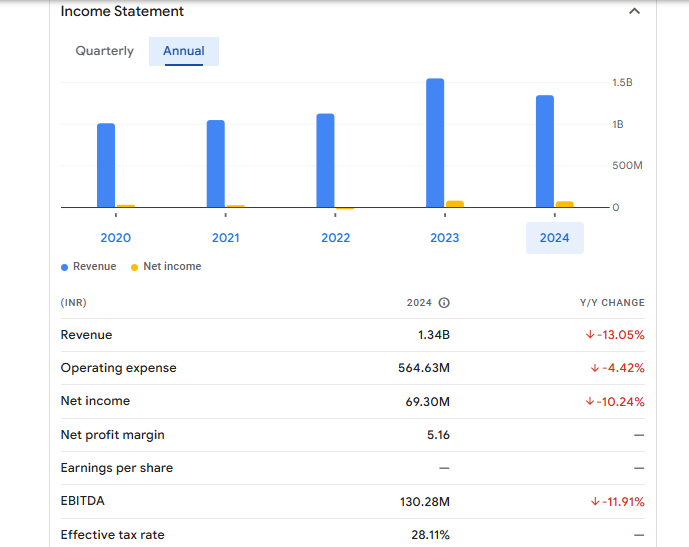
Task: Click the EBITDA row label
Action: click(x=82, y=501)
